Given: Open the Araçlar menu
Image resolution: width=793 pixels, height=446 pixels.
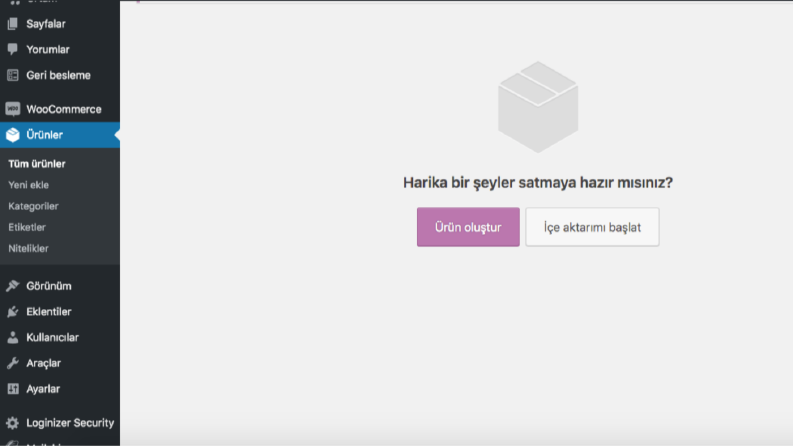Looking at the screenshot, I should (60, 363).
